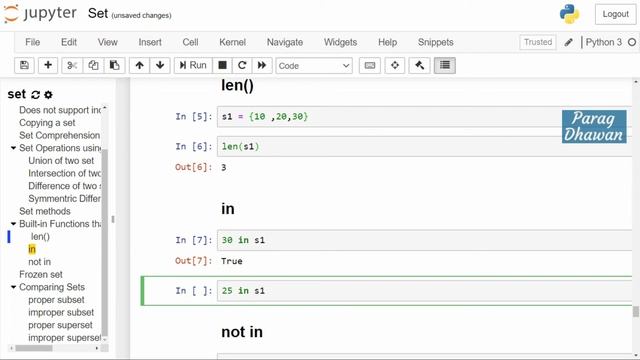Go to not in entry
The width and height of the screenshot is (640, 360).
pyautogui.click(x=40, y=262)
